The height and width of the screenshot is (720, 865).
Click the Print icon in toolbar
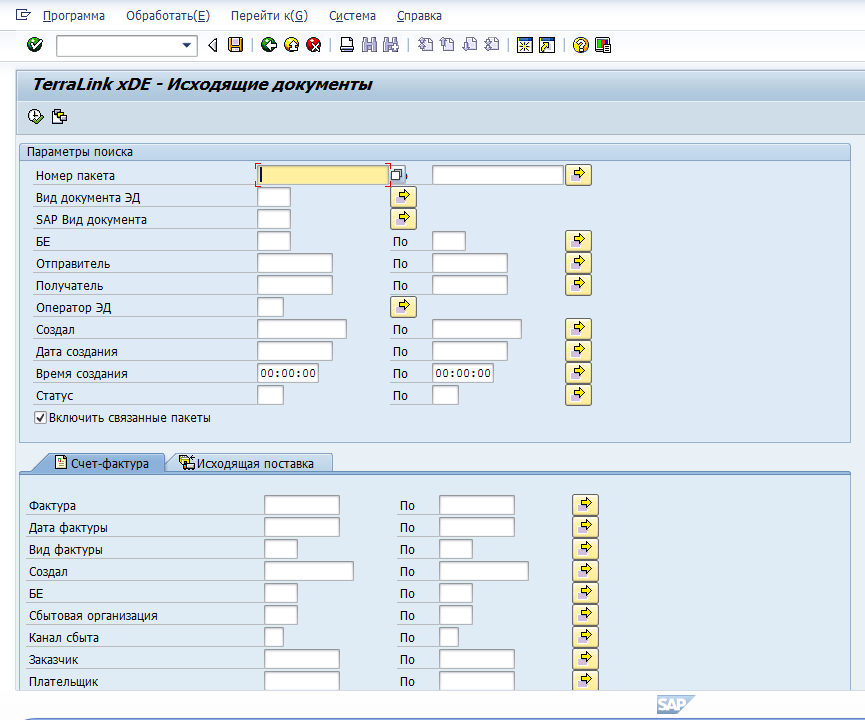click(x=346, y=45)
